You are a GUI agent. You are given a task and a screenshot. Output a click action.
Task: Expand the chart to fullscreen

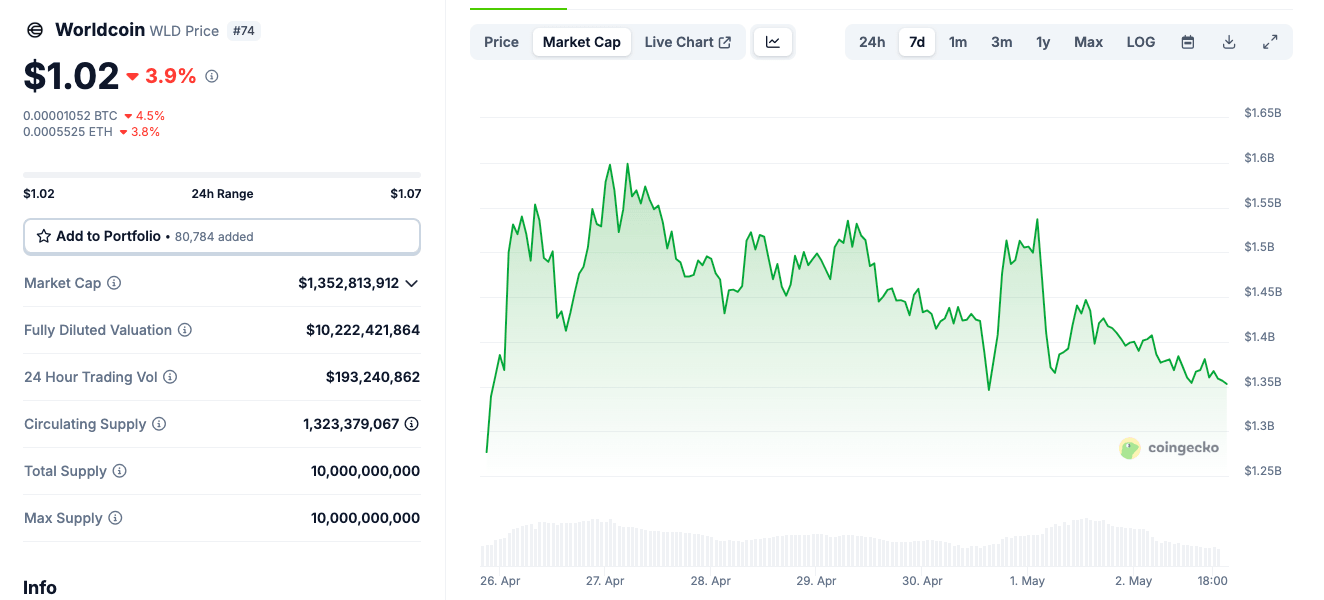[1270, 42]
